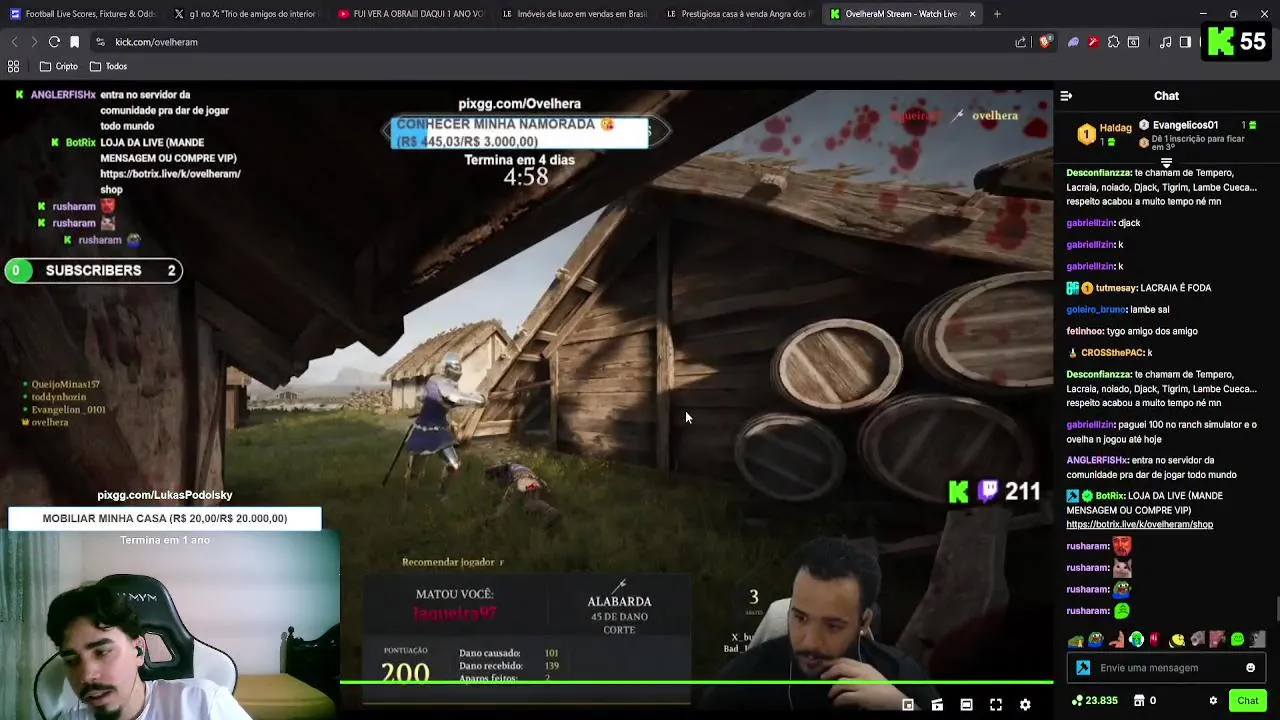The height and width of the screenshot is (720, 1280).
Task: Open the moderator hammer icon in message box
Action: [1083, 668]
